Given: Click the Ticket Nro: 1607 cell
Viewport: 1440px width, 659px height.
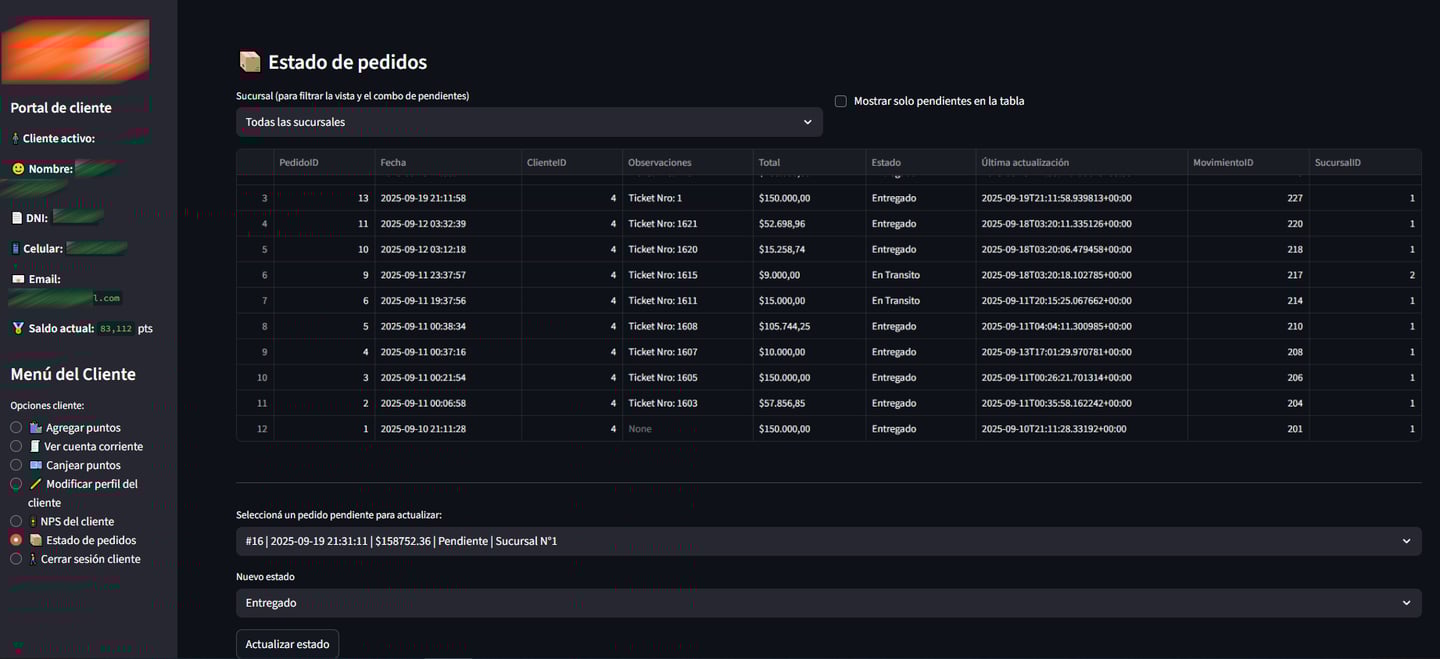Looking at the screenshot, I should tap(688, 352).
